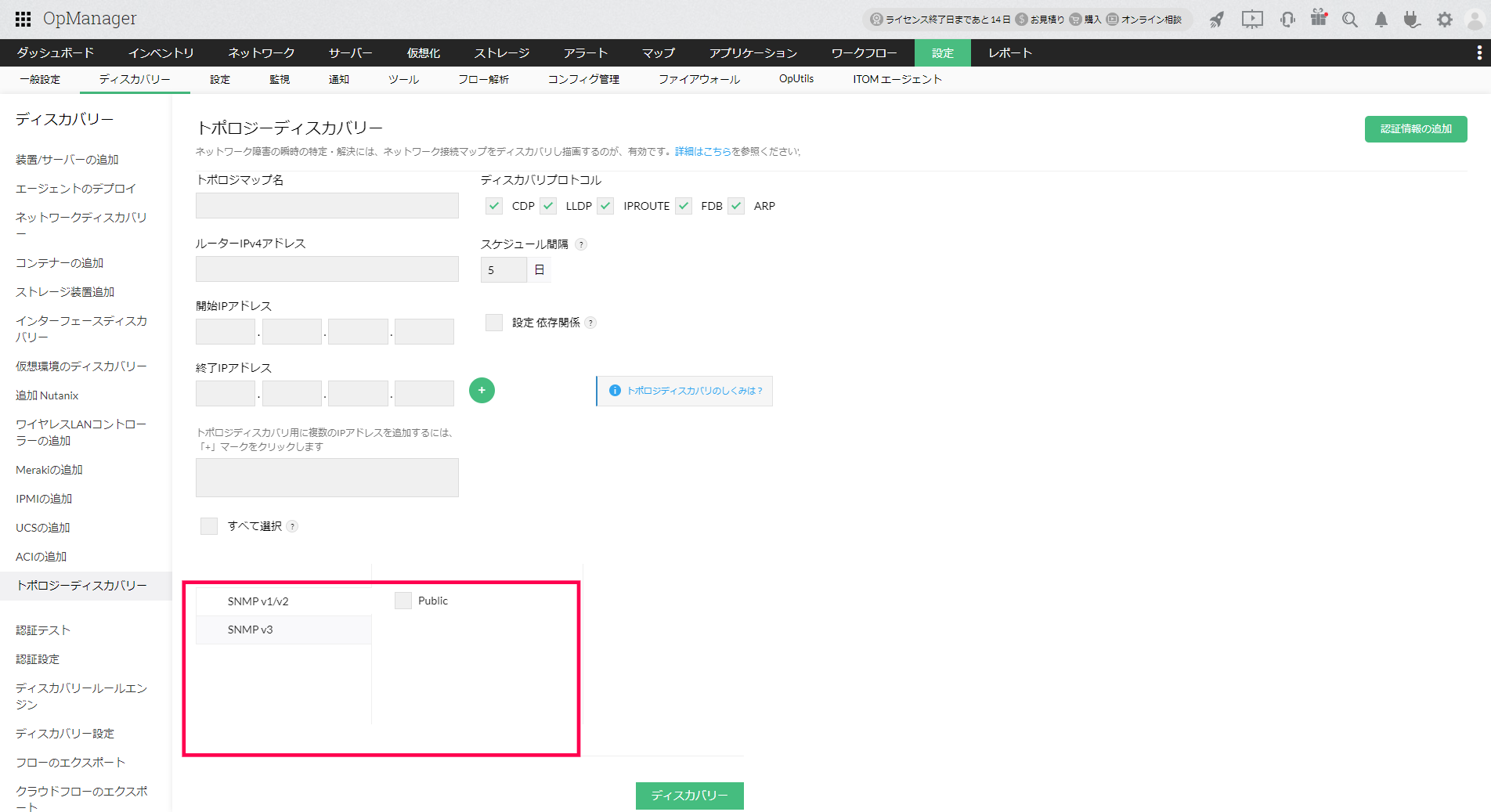1491x812 pixels.
Task: Open the アラート menu
Action: (x=586, y=52)
